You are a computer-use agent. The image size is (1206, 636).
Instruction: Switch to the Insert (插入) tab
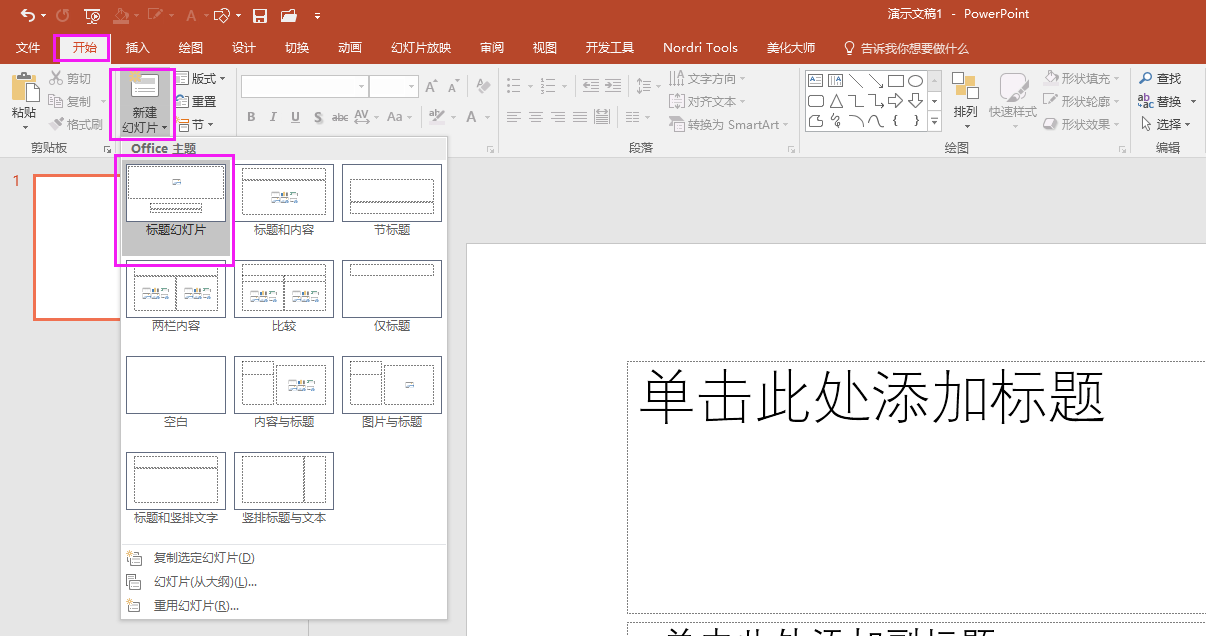pyautogui.click(x=138, y=48)
